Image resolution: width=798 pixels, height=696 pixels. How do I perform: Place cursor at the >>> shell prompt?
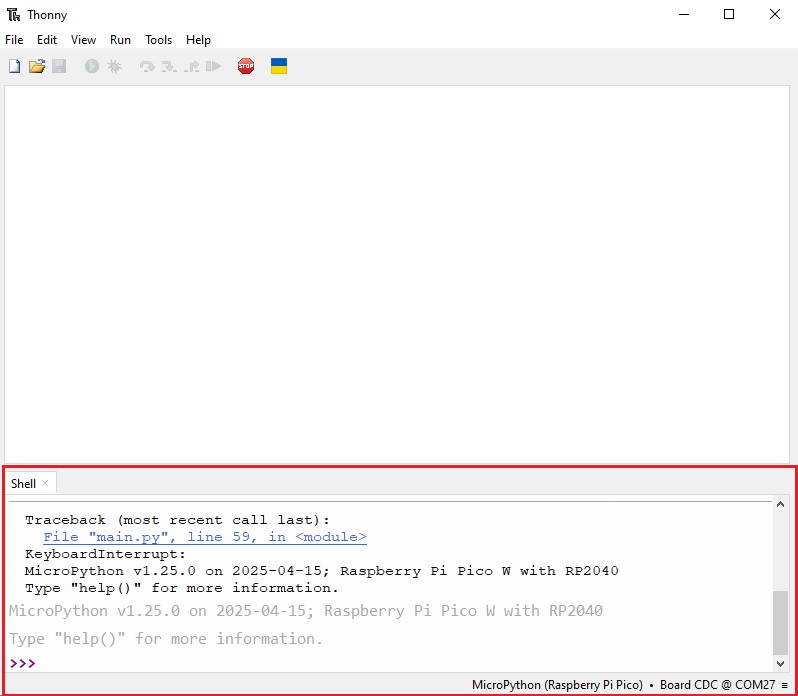(x=22, y=663)
